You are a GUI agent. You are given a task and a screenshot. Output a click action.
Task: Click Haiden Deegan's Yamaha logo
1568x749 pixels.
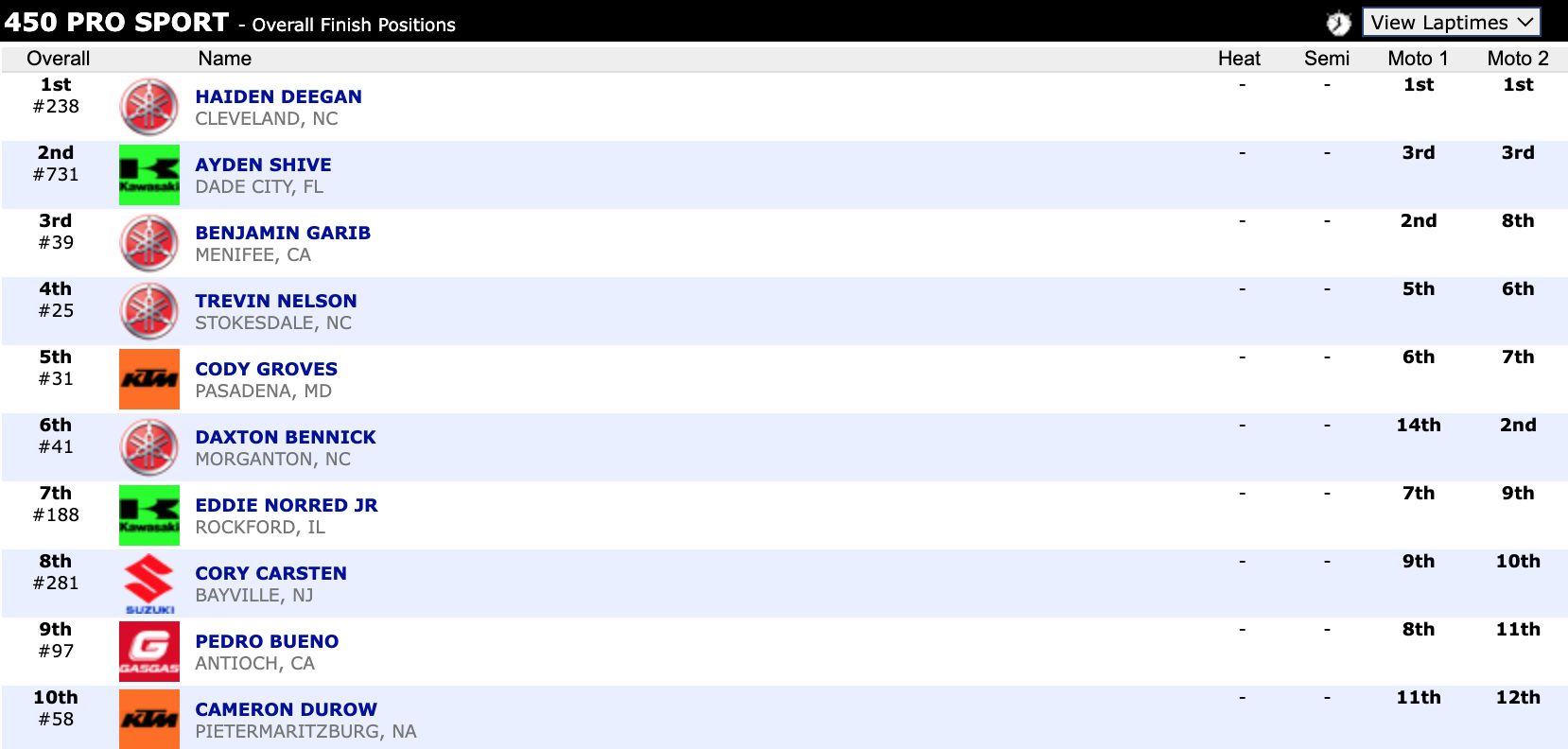(x=148, y=107)
